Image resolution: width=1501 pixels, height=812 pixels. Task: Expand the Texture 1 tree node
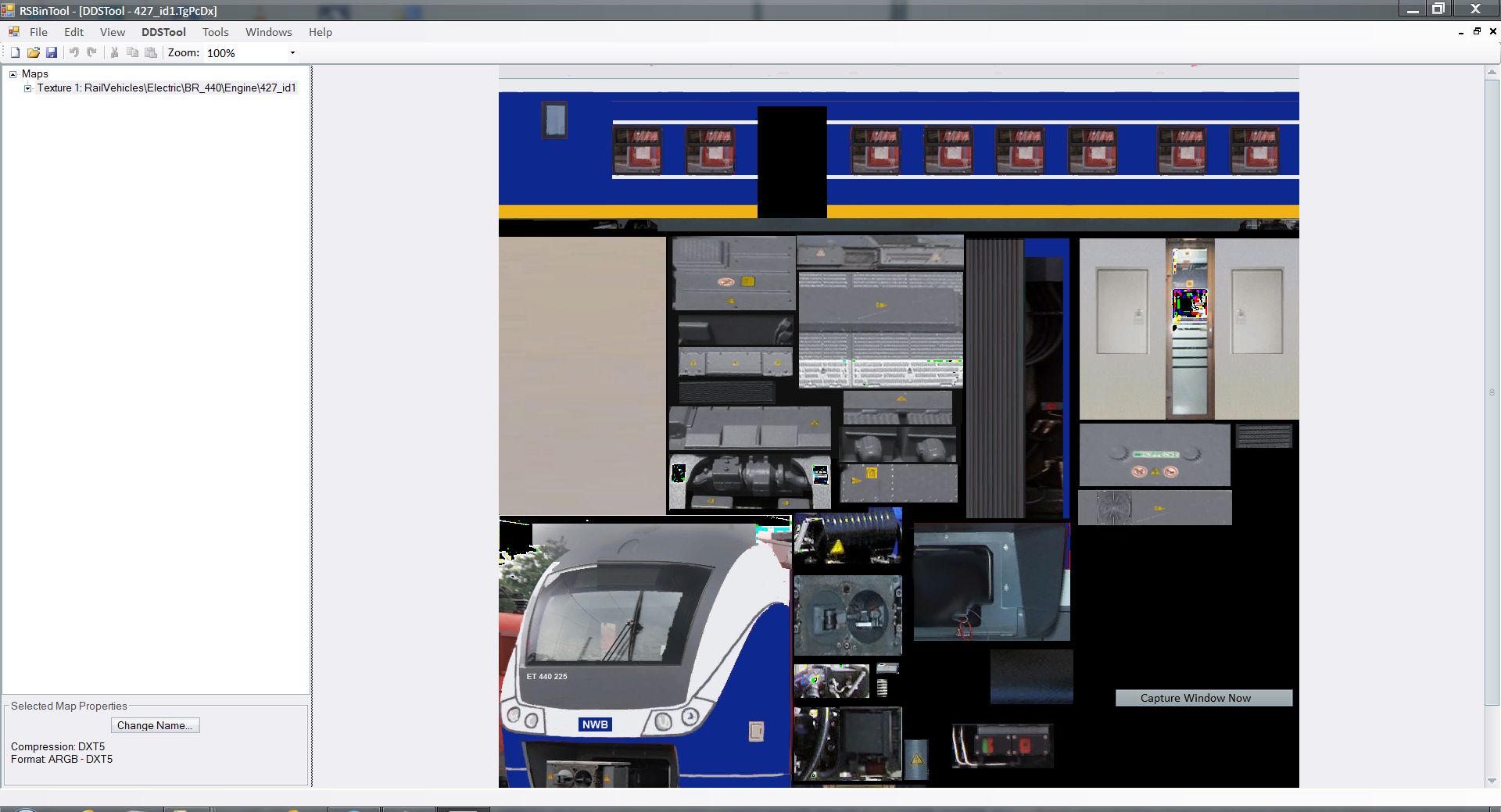(x=28, y=88)
